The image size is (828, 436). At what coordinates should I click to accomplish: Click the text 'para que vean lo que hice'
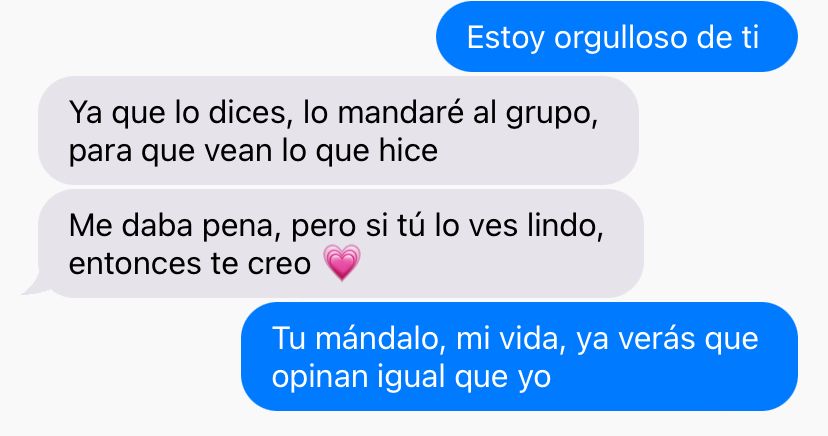pyautogui.click(x=253, y=151)
